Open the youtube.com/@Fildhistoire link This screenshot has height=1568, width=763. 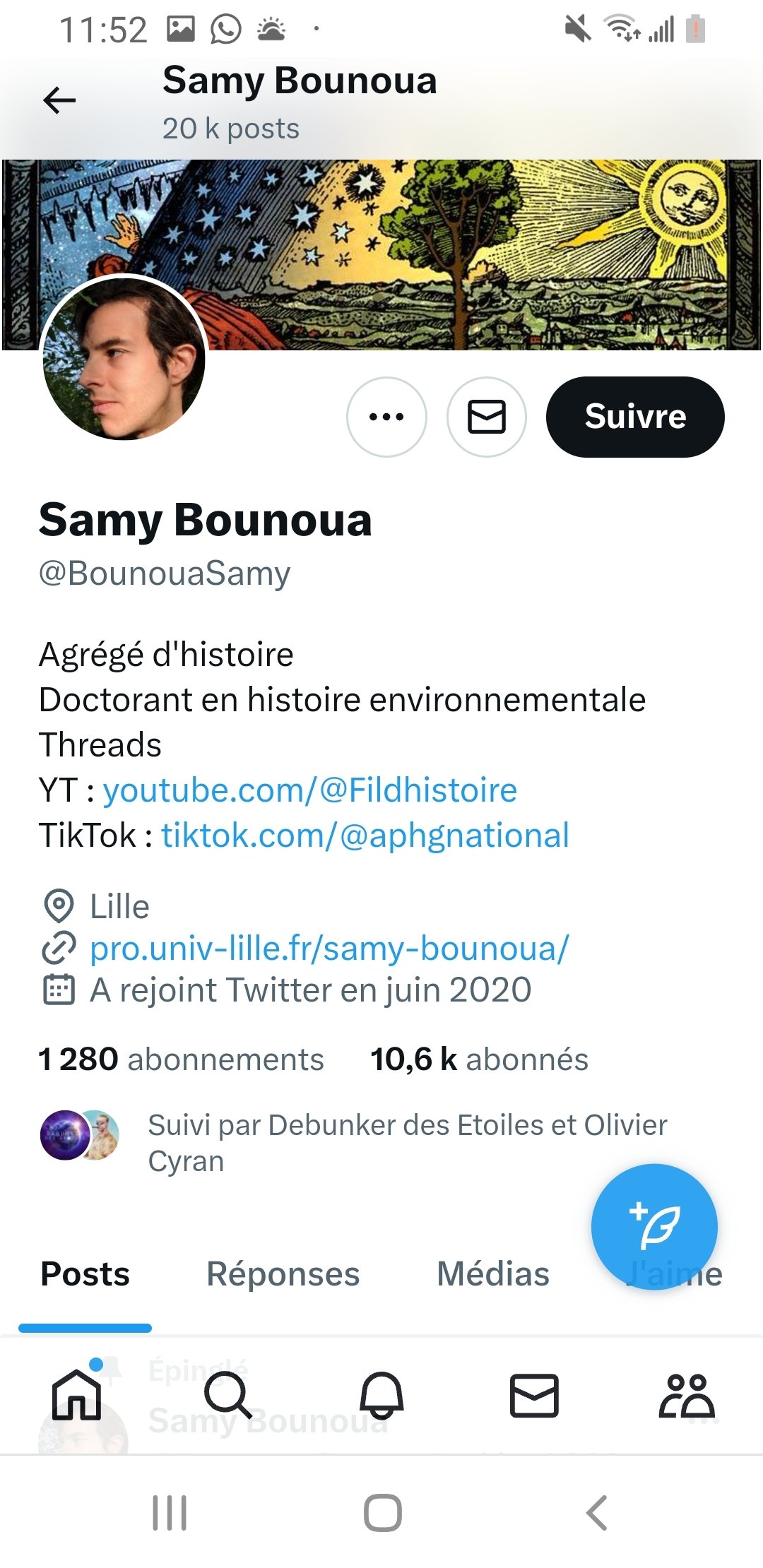point(309,790)
